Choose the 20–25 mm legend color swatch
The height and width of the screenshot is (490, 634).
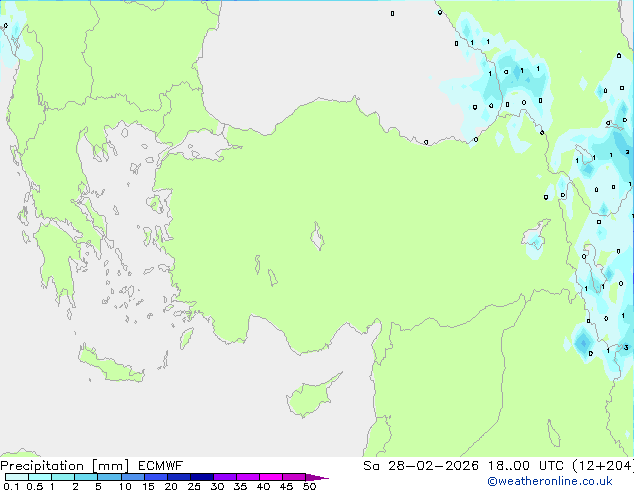point(179,477)
